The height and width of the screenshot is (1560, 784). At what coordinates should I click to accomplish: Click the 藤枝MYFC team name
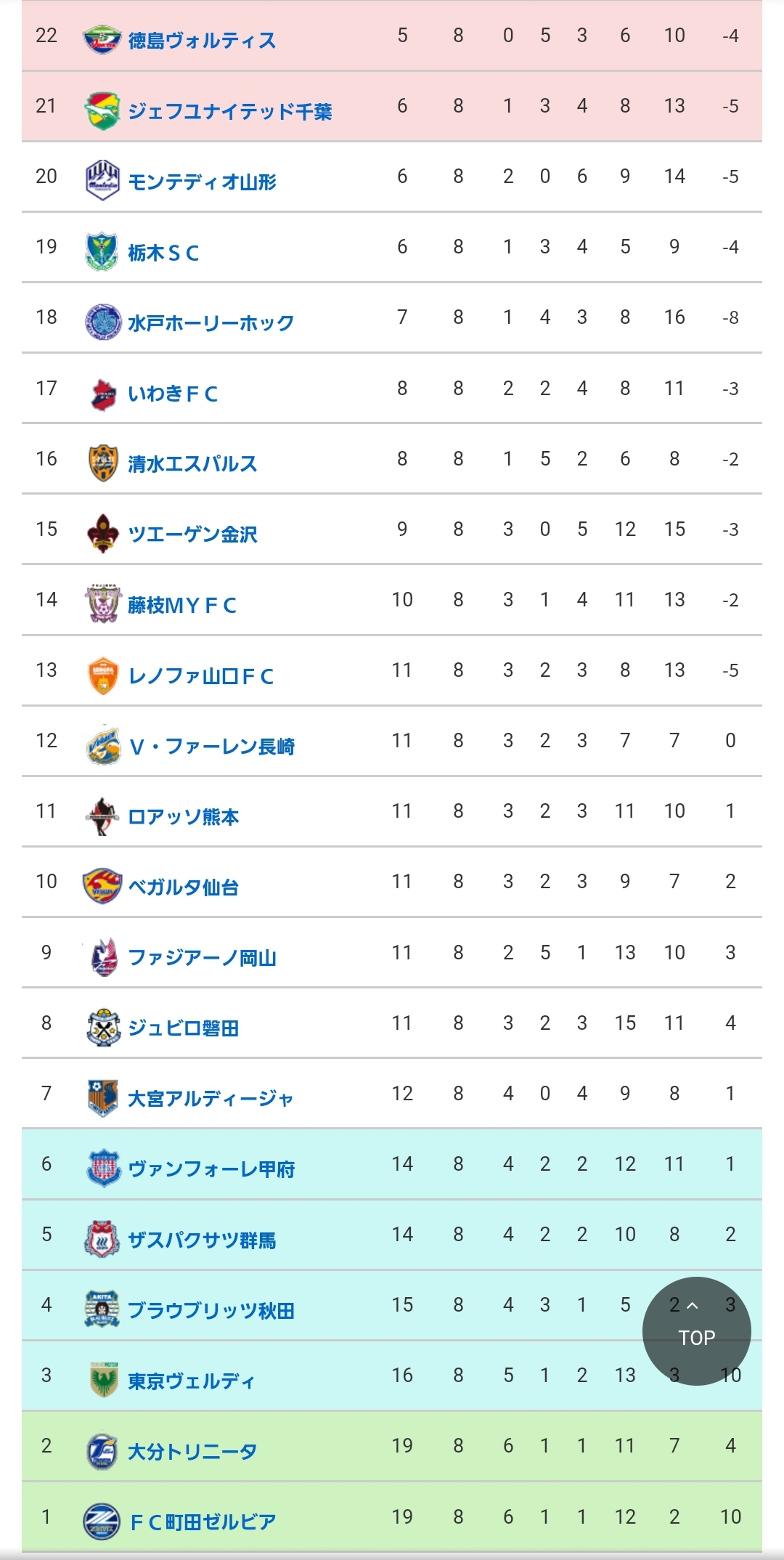(182, 605)
